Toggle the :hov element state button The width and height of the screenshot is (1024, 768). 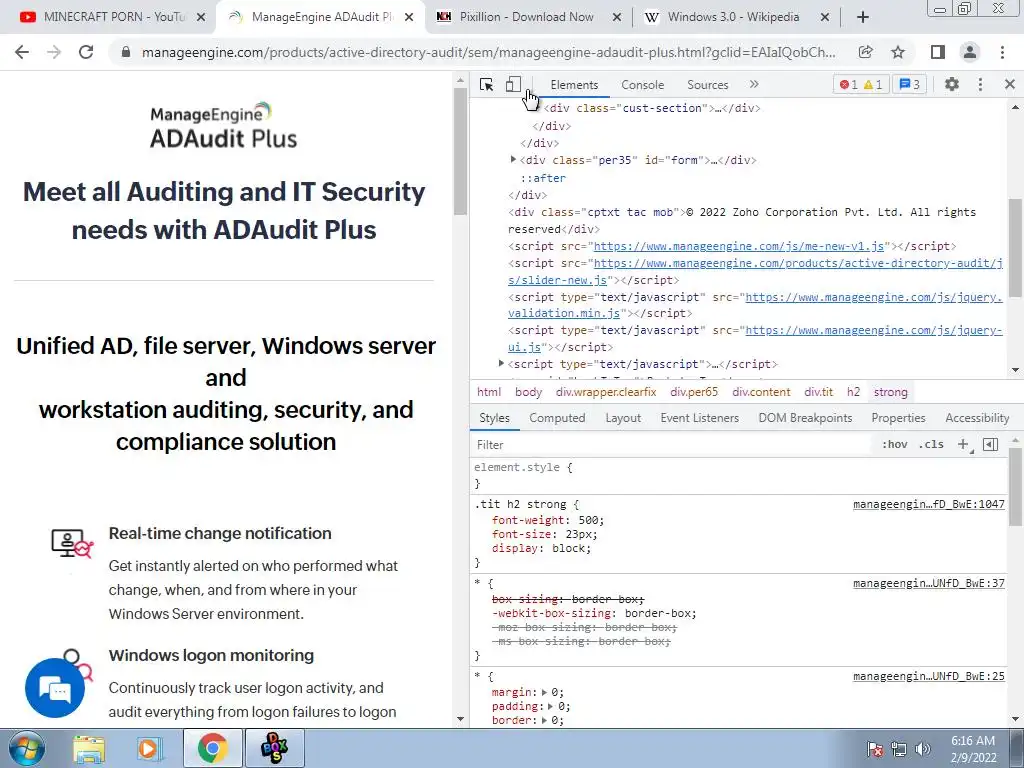click(x=894, y=444)
